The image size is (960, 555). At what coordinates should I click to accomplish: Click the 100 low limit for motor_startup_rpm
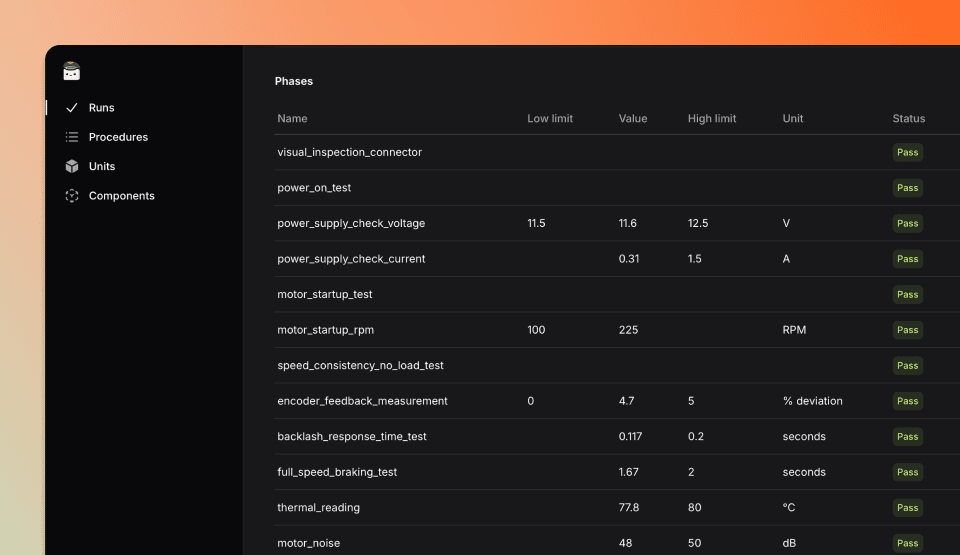(x=536, y=330)
